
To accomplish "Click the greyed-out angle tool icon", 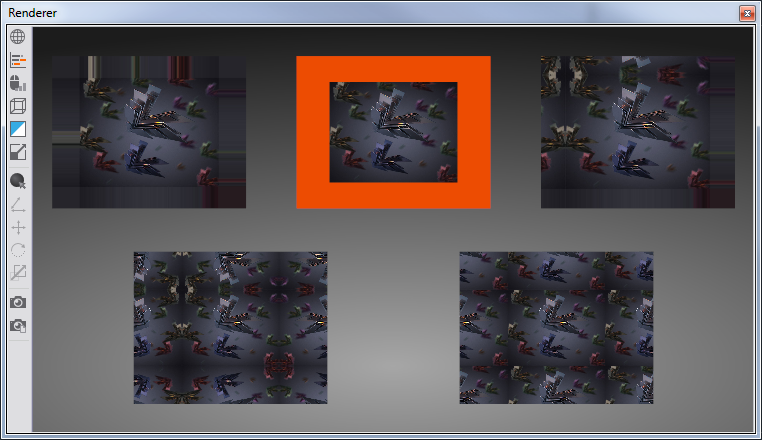I will point(18,205).
